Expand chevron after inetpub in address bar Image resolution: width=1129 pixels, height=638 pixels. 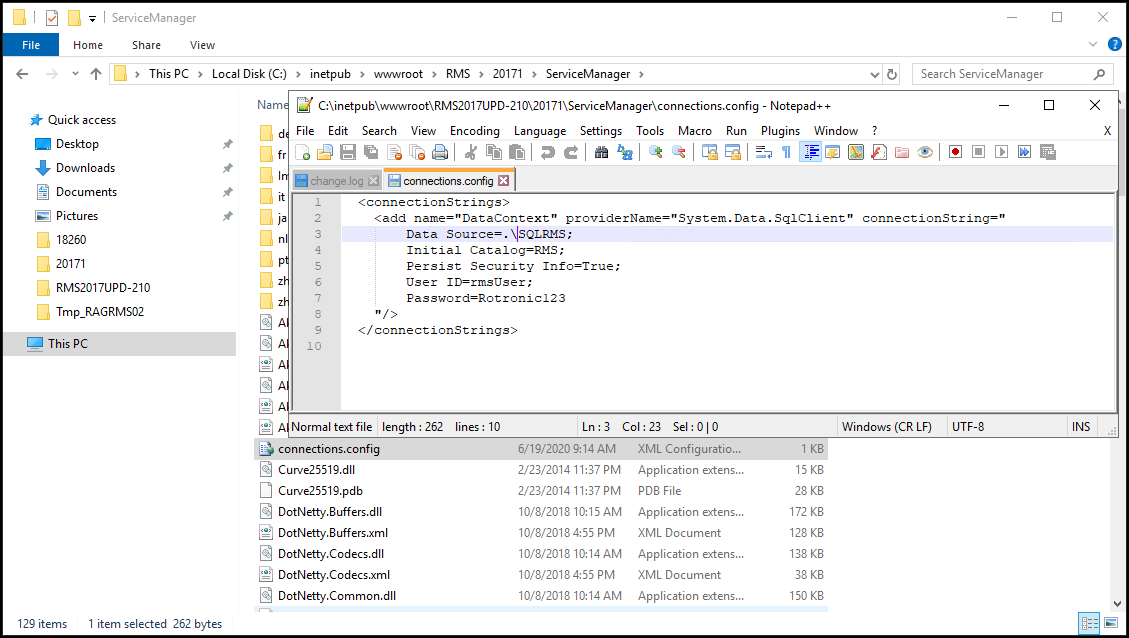pos(362,74)
